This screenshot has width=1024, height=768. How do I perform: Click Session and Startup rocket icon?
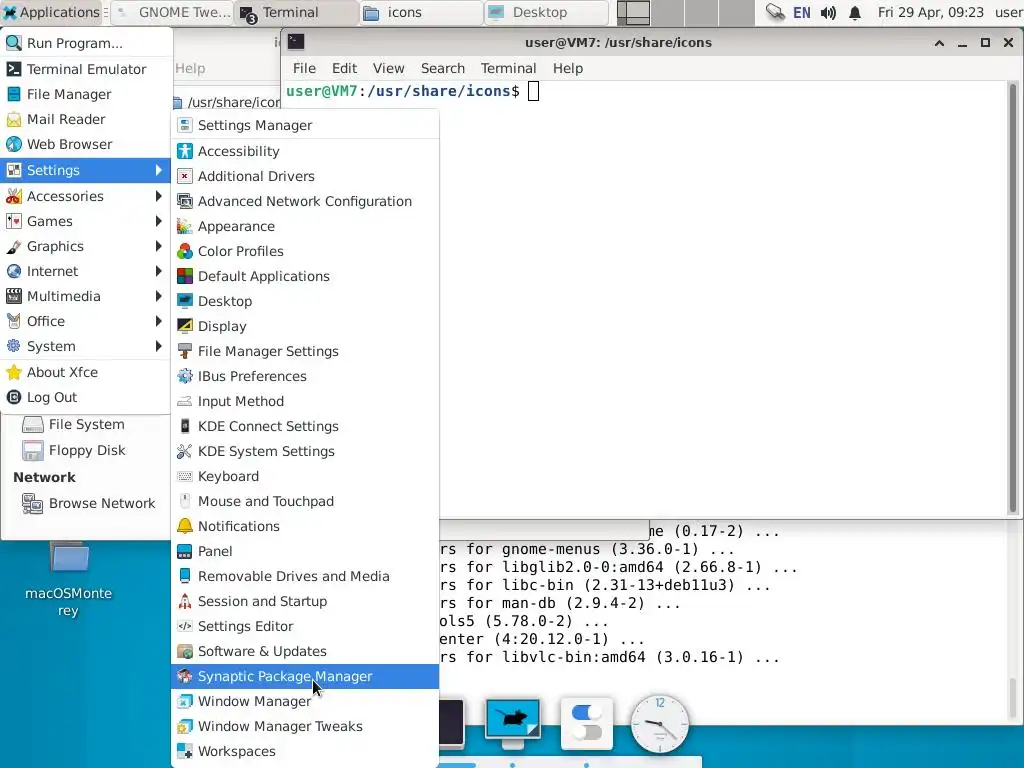coord(185,601)
